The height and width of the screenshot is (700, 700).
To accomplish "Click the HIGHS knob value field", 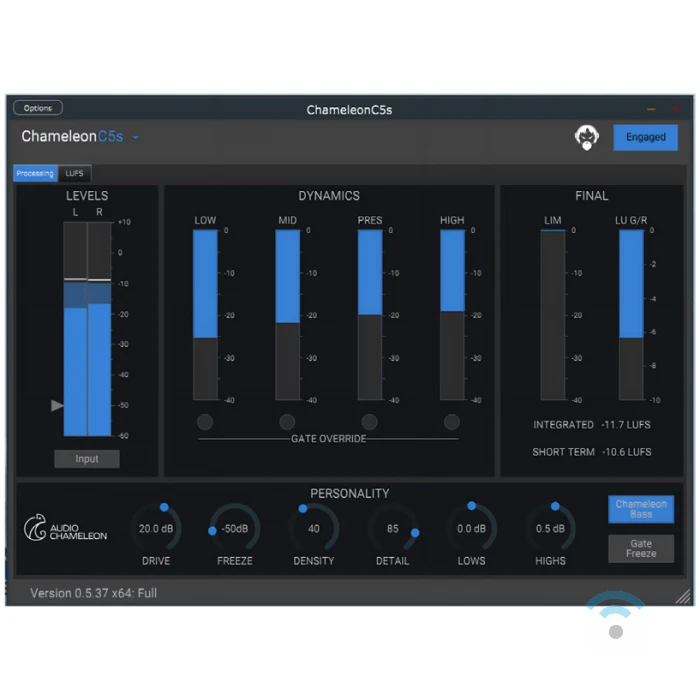I will pyautogui.click(x=550, y=529).
